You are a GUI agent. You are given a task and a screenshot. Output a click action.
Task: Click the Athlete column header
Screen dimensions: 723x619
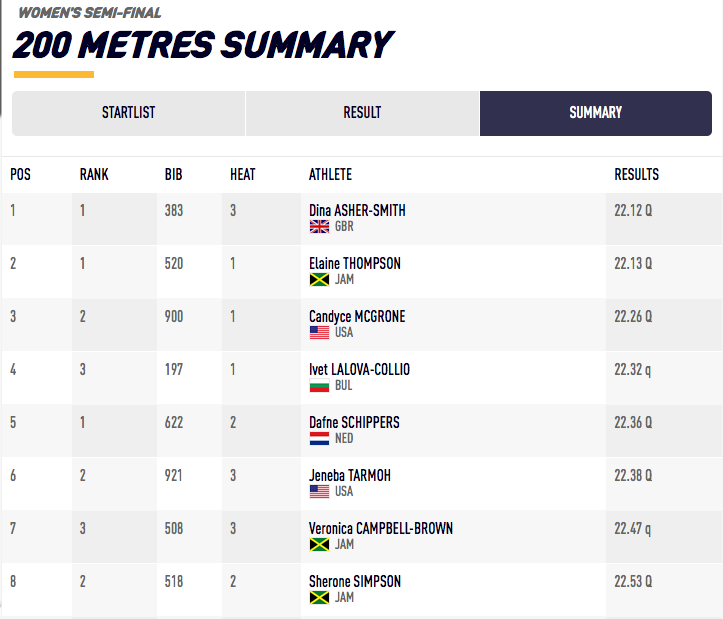[330, 174]
